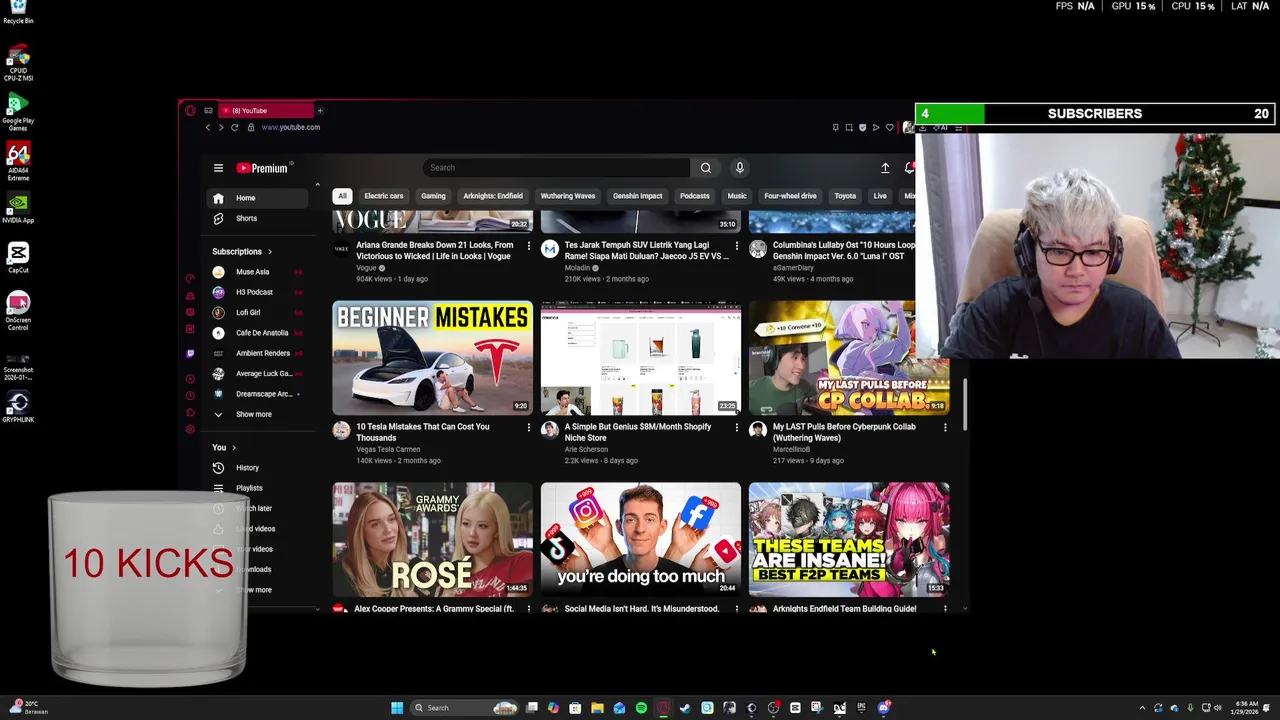Select the Genshin Impact chip
Image resolution: width=1280 pixels, height=720 pixels.
pyautogui.click(x=637, y=196)
